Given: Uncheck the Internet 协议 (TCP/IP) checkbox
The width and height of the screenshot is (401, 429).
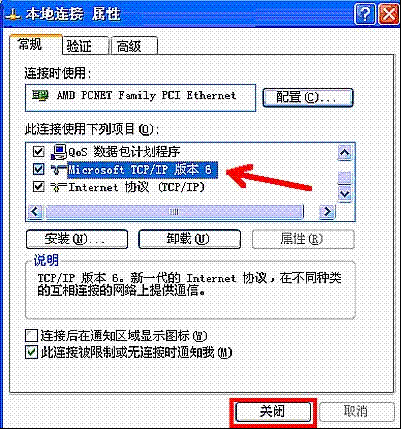Looking at the screenshot, I should 38,187.
